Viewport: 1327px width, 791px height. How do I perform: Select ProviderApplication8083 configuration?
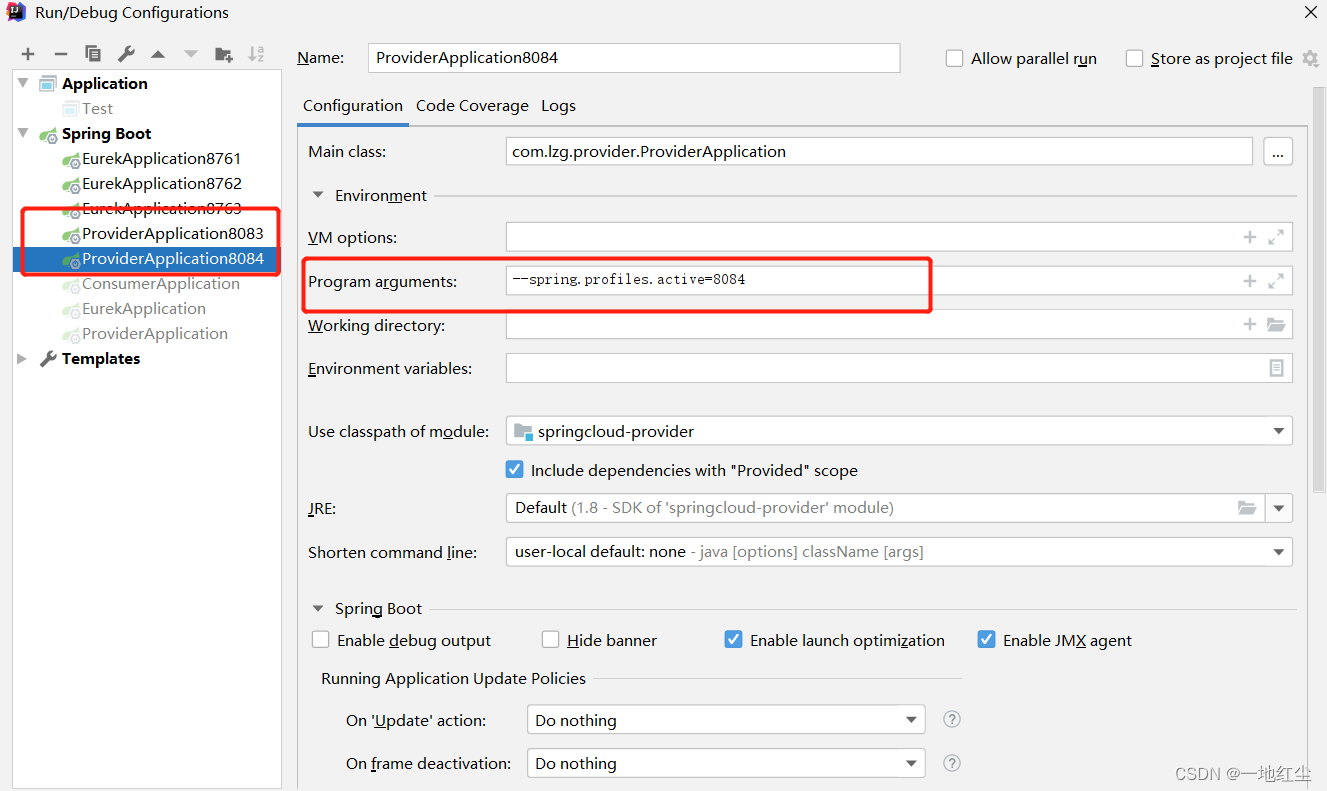pos(173,233)
